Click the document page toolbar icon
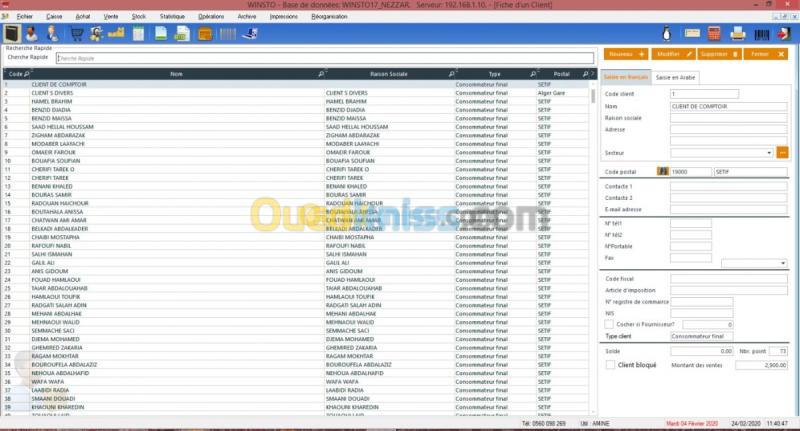Viewport: 800px width, 431px height. pyautogui.click(x=161, y=34)
